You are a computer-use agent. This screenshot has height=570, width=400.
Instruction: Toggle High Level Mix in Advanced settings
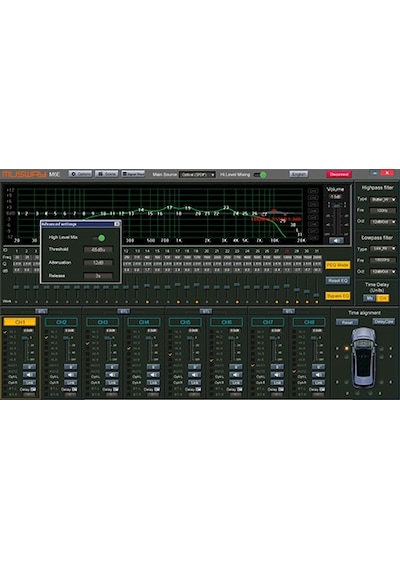(99, 238)
